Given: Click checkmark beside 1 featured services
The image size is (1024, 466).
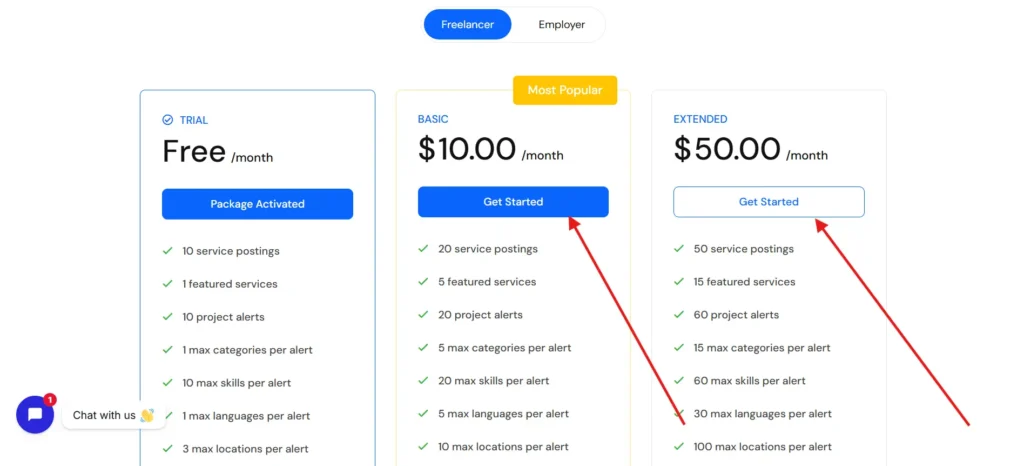Looking at the screenshot, I should 168,284.
